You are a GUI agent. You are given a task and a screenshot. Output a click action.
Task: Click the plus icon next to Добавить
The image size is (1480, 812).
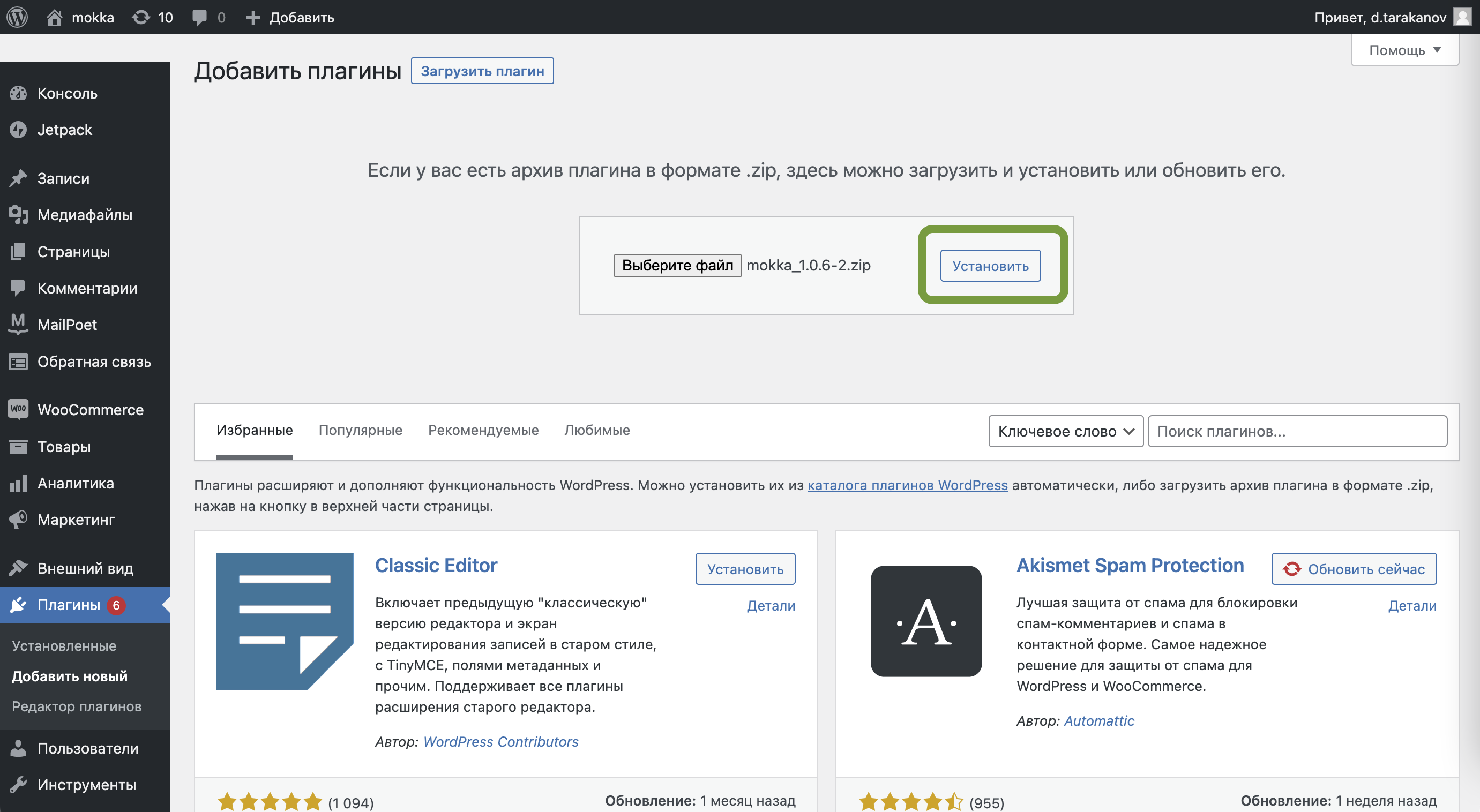[253, 18]
